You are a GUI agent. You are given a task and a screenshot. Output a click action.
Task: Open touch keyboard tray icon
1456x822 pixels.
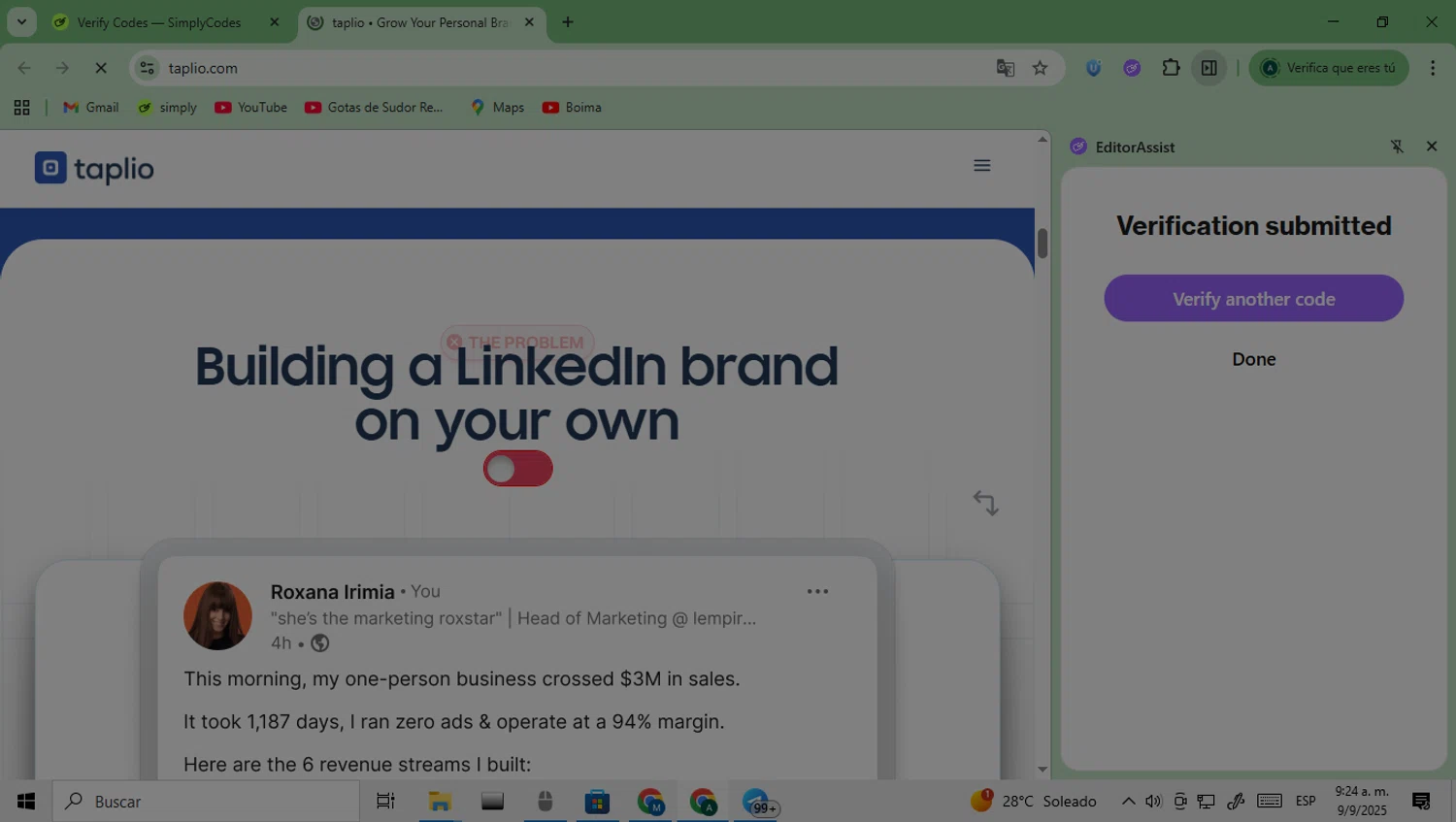pos(1270,801)
